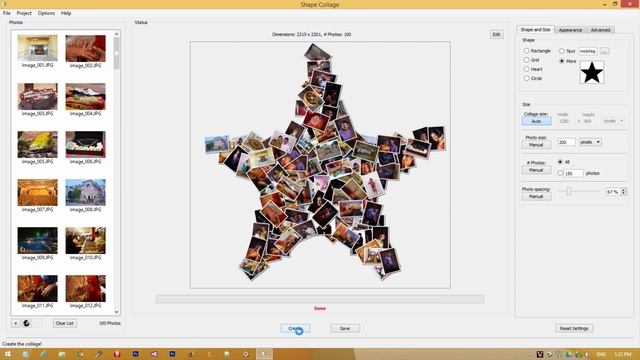Select thumbnail Image_010.JPG
640x360 pixels.
click(x=85, y=243)
